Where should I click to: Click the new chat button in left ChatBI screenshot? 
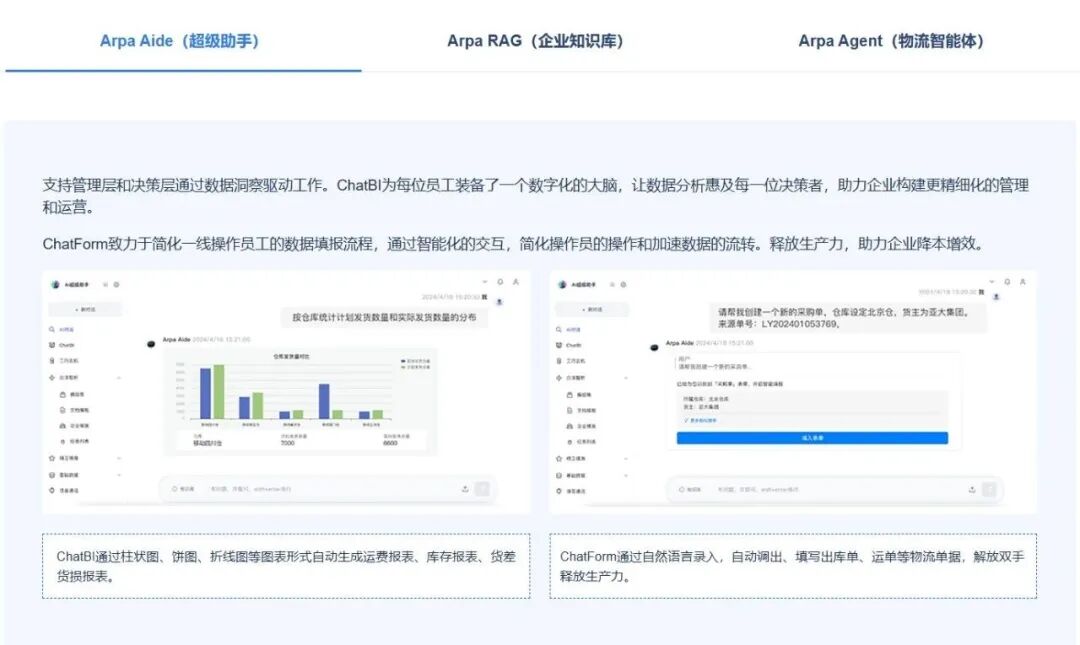pyautogui.click(x=85, y=310)
